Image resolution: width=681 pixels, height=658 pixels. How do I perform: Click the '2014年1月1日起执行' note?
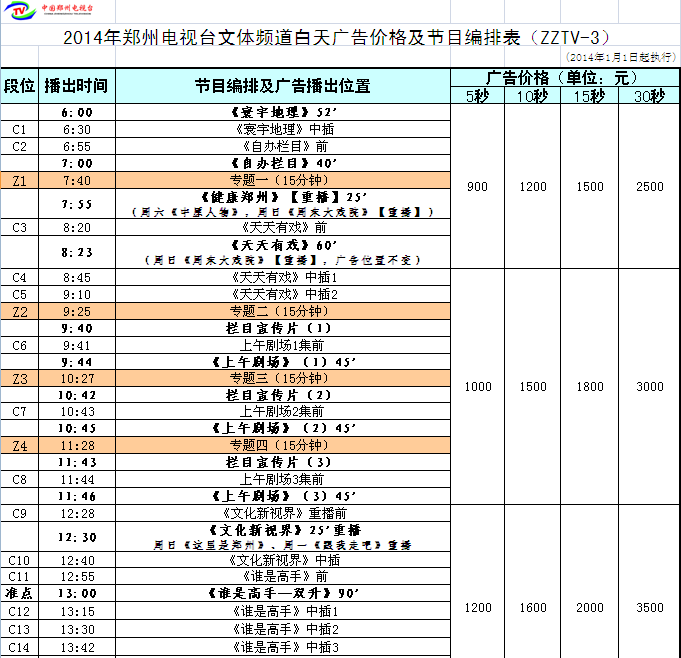tap(621, 57)
